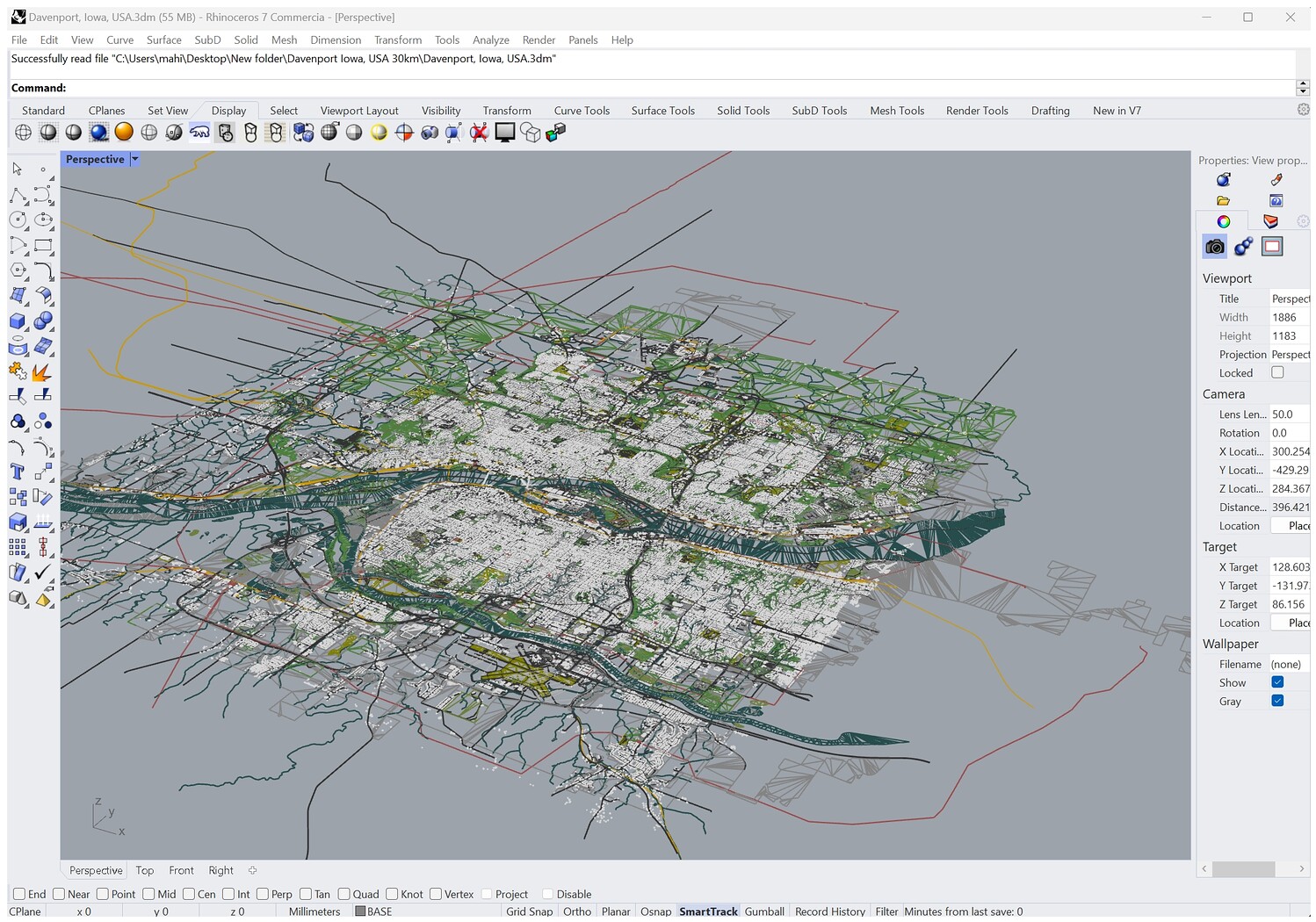Click the Explode tool icon

coord(41,372)
